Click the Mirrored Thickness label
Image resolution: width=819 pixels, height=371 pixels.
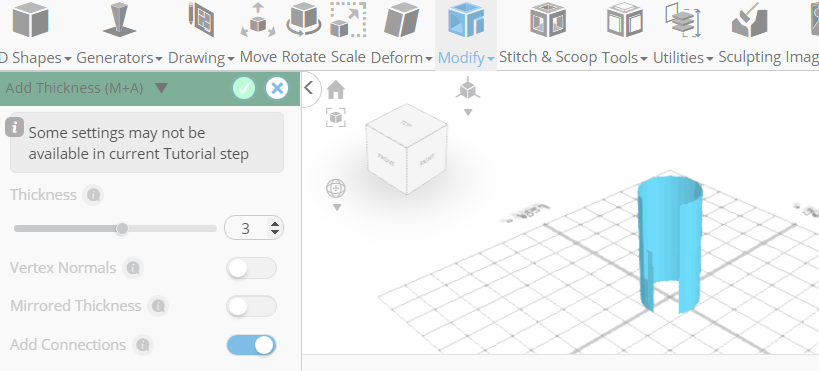point(76,306)
